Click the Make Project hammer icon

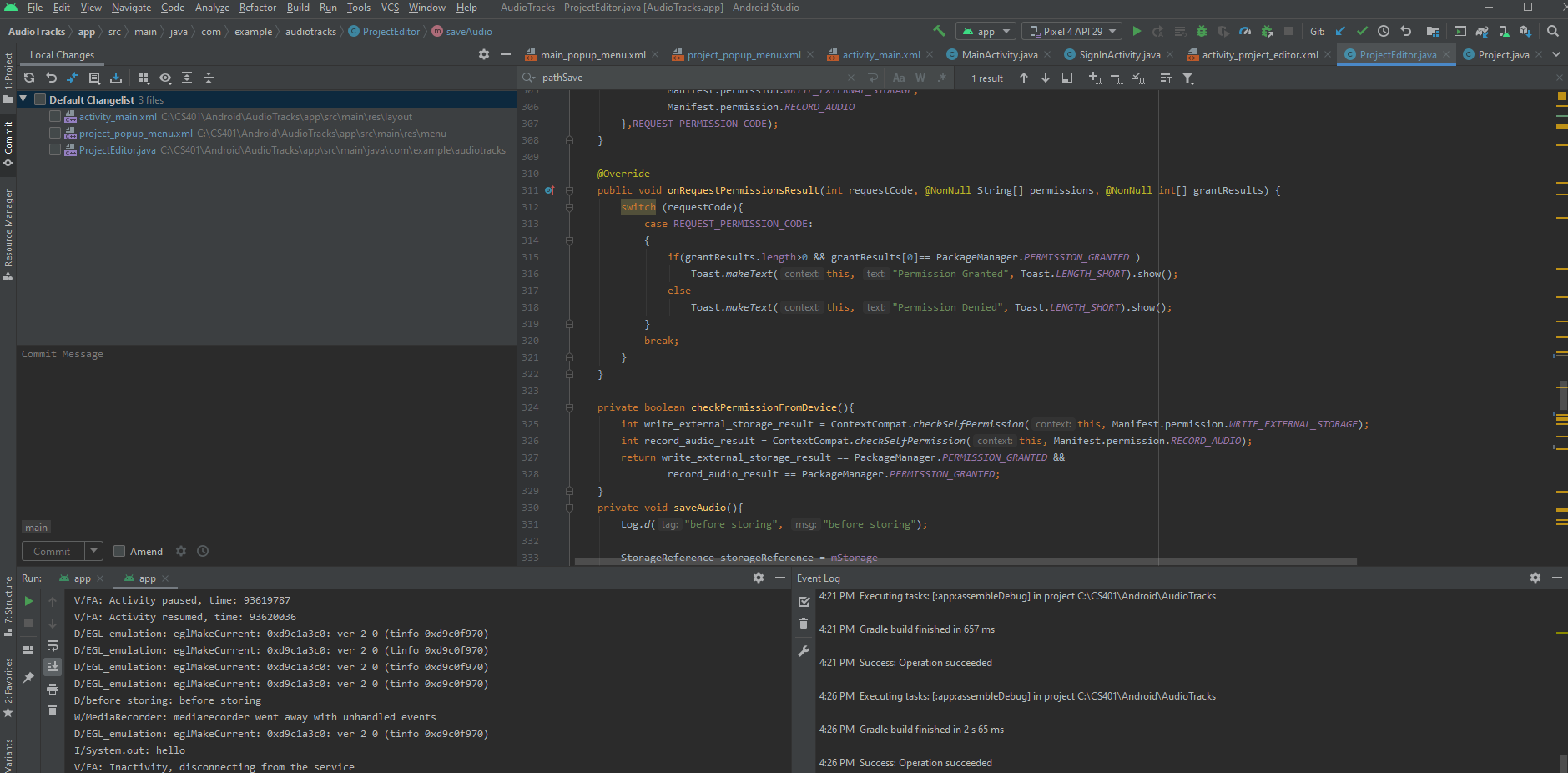point(939,31)
